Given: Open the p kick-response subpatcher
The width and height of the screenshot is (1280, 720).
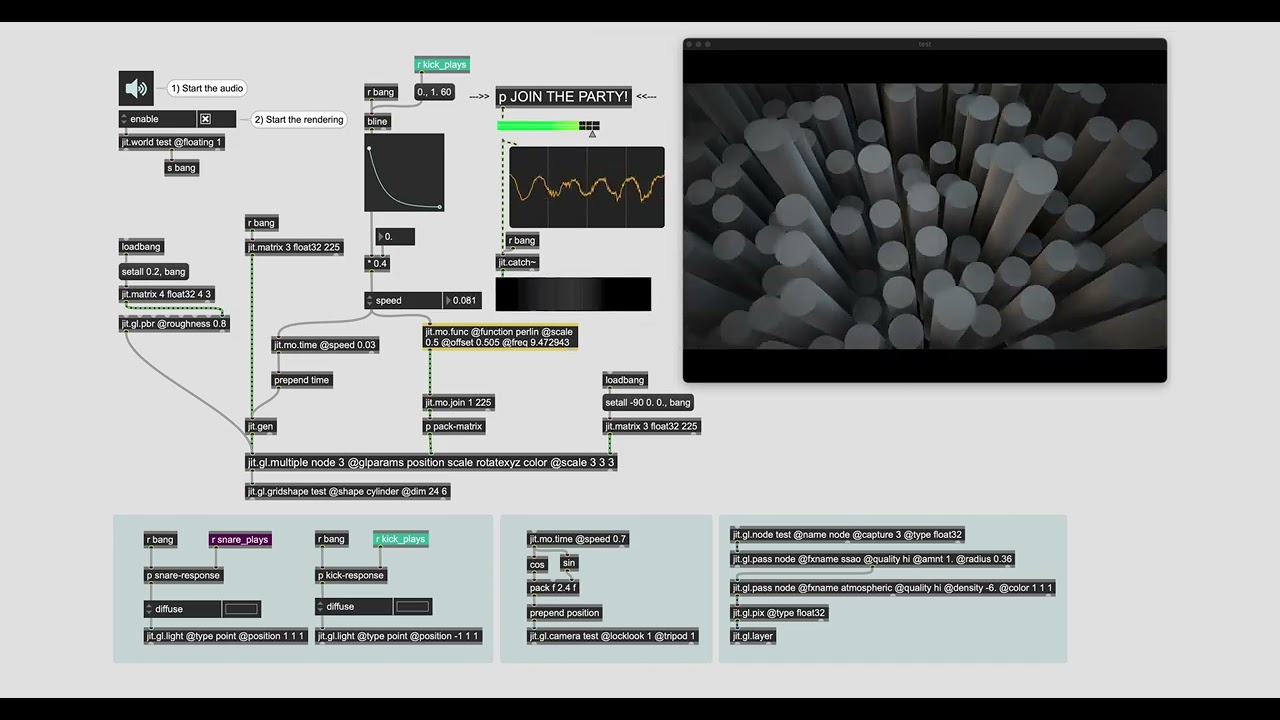Looking at the screenshot, I should (x=351, y=575).
